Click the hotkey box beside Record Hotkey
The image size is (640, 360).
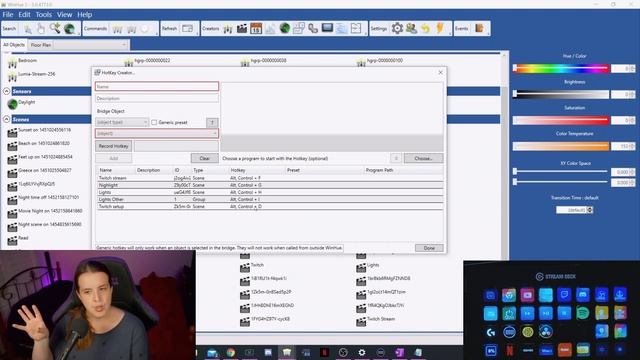click(176, 146)
